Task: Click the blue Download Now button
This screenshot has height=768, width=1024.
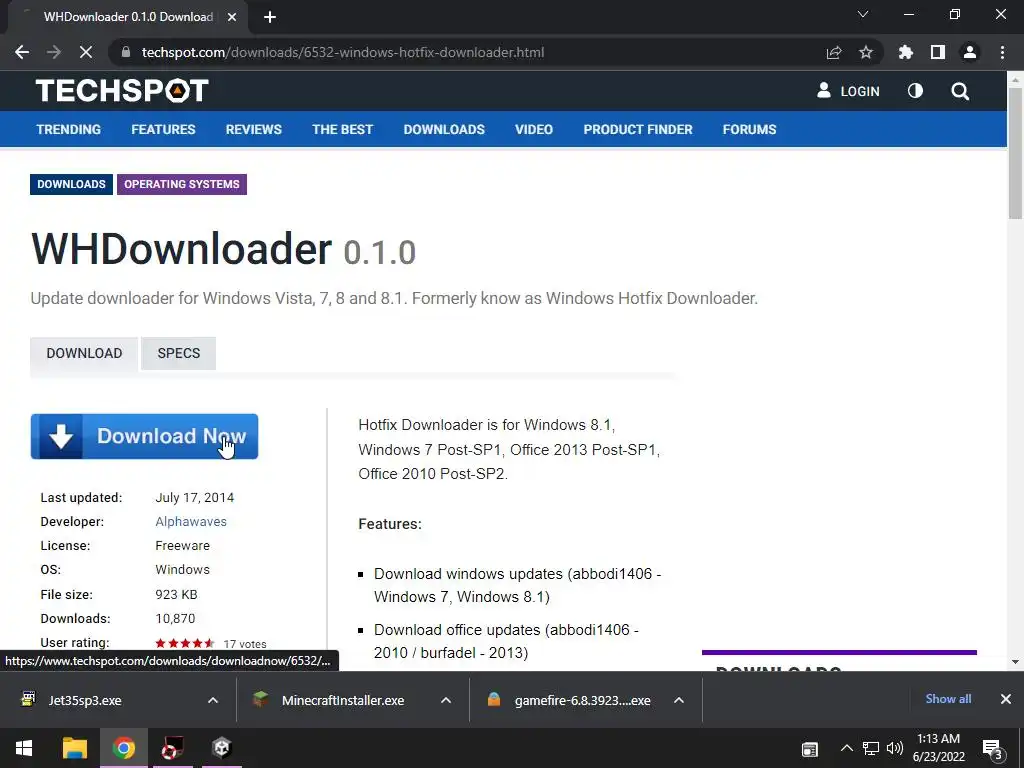Action: [x=144, y=436]
